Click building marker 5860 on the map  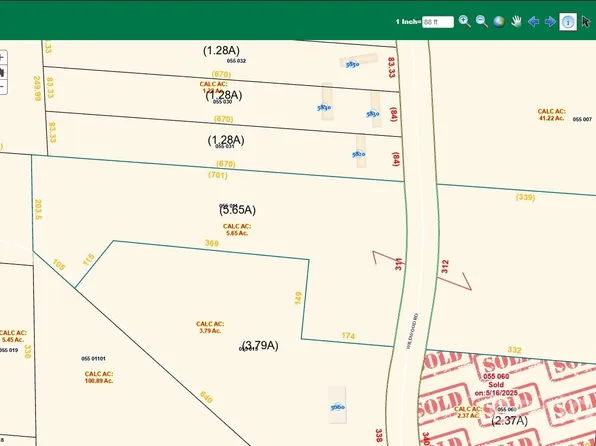338,407
